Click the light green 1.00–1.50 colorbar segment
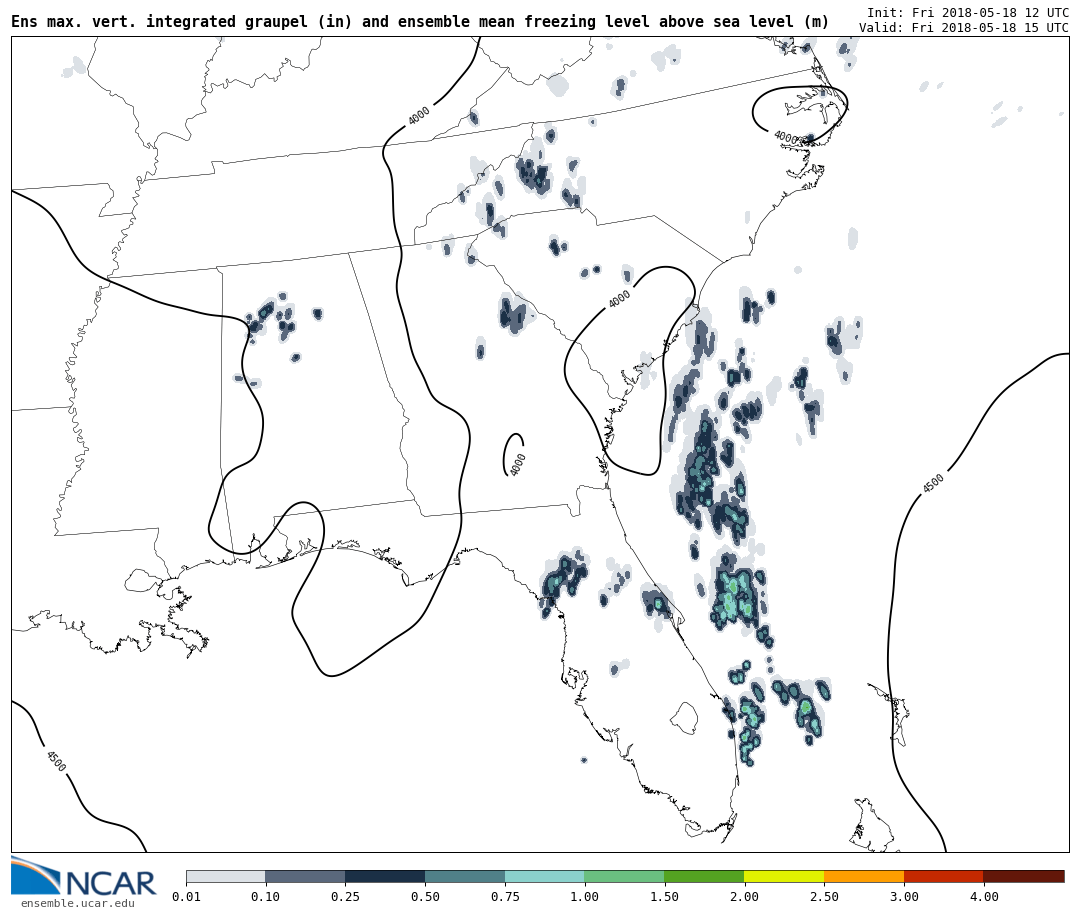 [624, 876]
